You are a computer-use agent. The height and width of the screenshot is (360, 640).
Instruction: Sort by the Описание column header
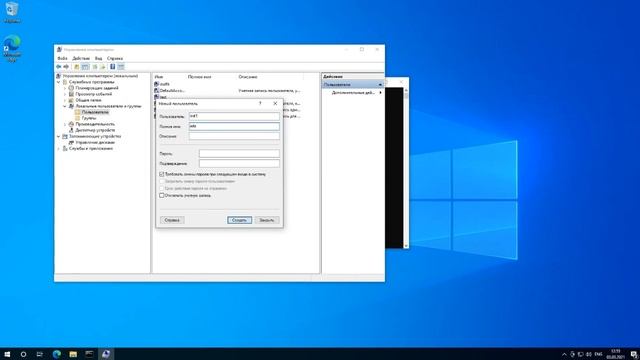tap(248, 77)
